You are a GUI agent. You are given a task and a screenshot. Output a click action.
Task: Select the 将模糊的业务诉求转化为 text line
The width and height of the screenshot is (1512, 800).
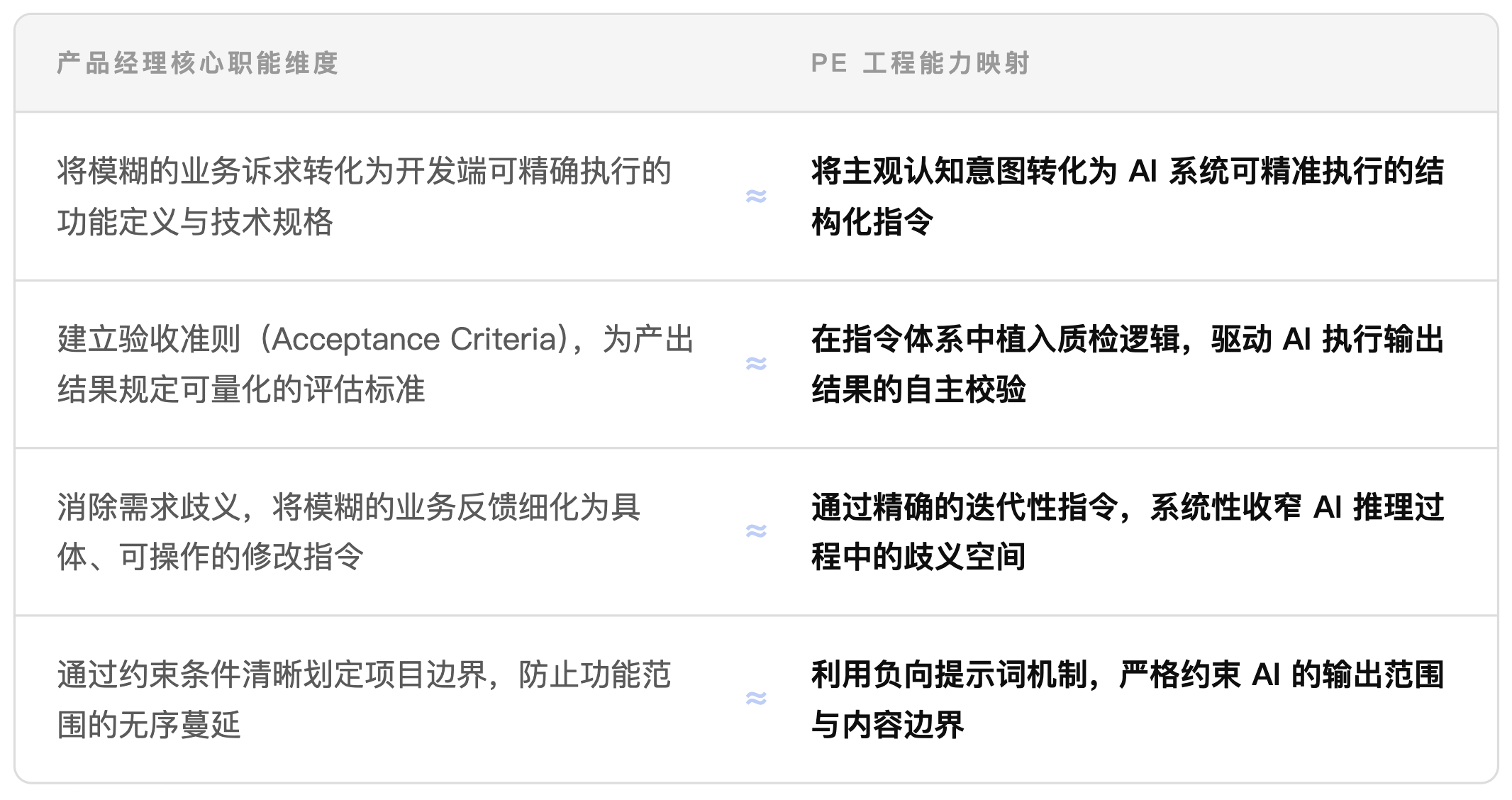(x=364, y=171)
